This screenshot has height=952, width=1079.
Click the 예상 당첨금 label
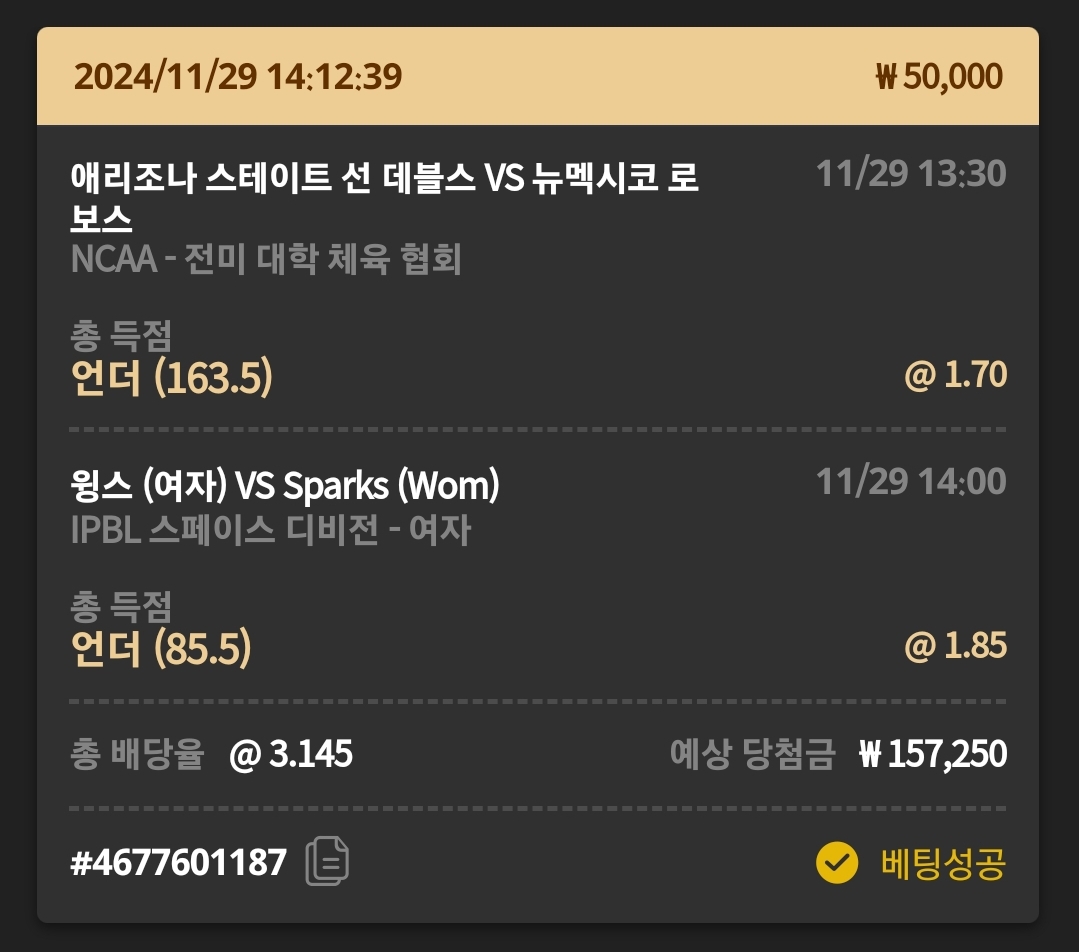751,754
